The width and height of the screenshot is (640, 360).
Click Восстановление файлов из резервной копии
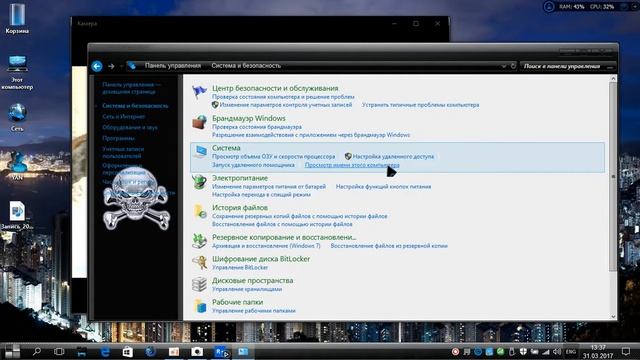point(389,246)
